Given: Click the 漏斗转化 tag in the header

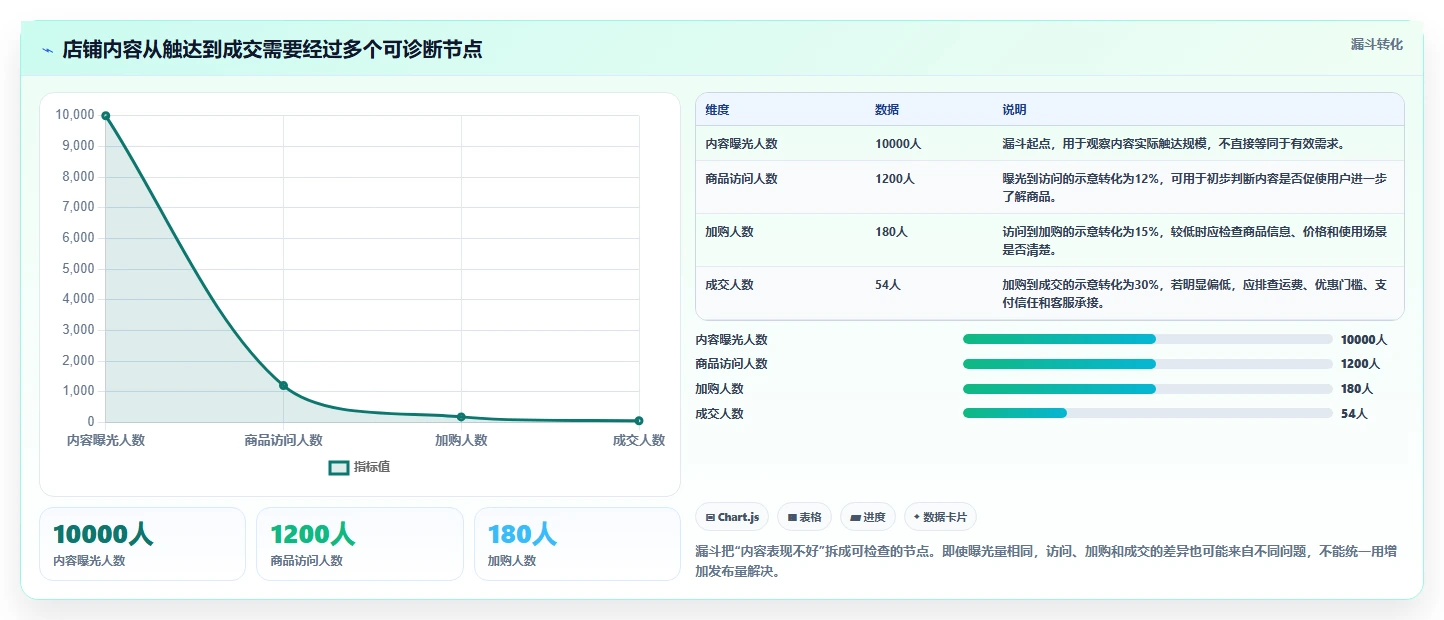Looking at the screenshot, I should click(1376, 44).
